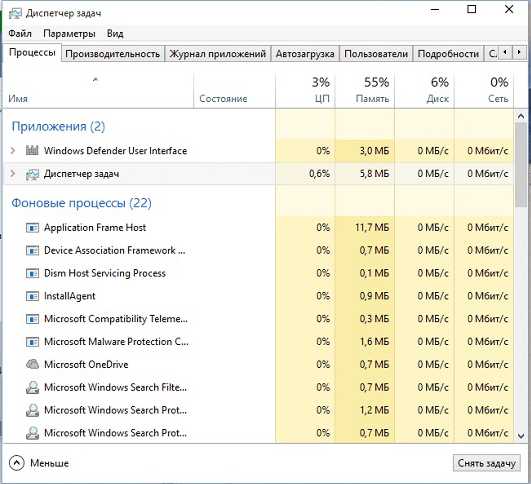Click the Диспетчер задач row icon
Image resolution: width=531 pixels, height=484 pixels.
32,174
